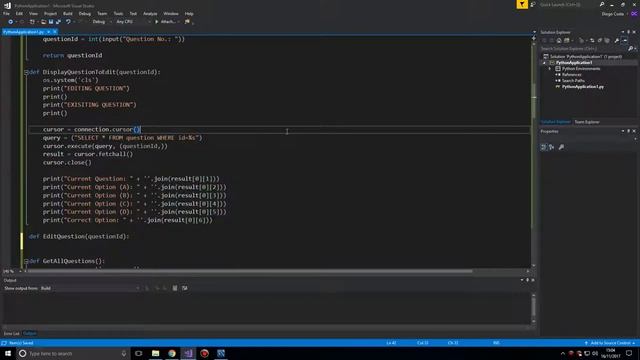Click the Solution Explorer Properties wrench icon
The image size is (640, 360).
617,40
